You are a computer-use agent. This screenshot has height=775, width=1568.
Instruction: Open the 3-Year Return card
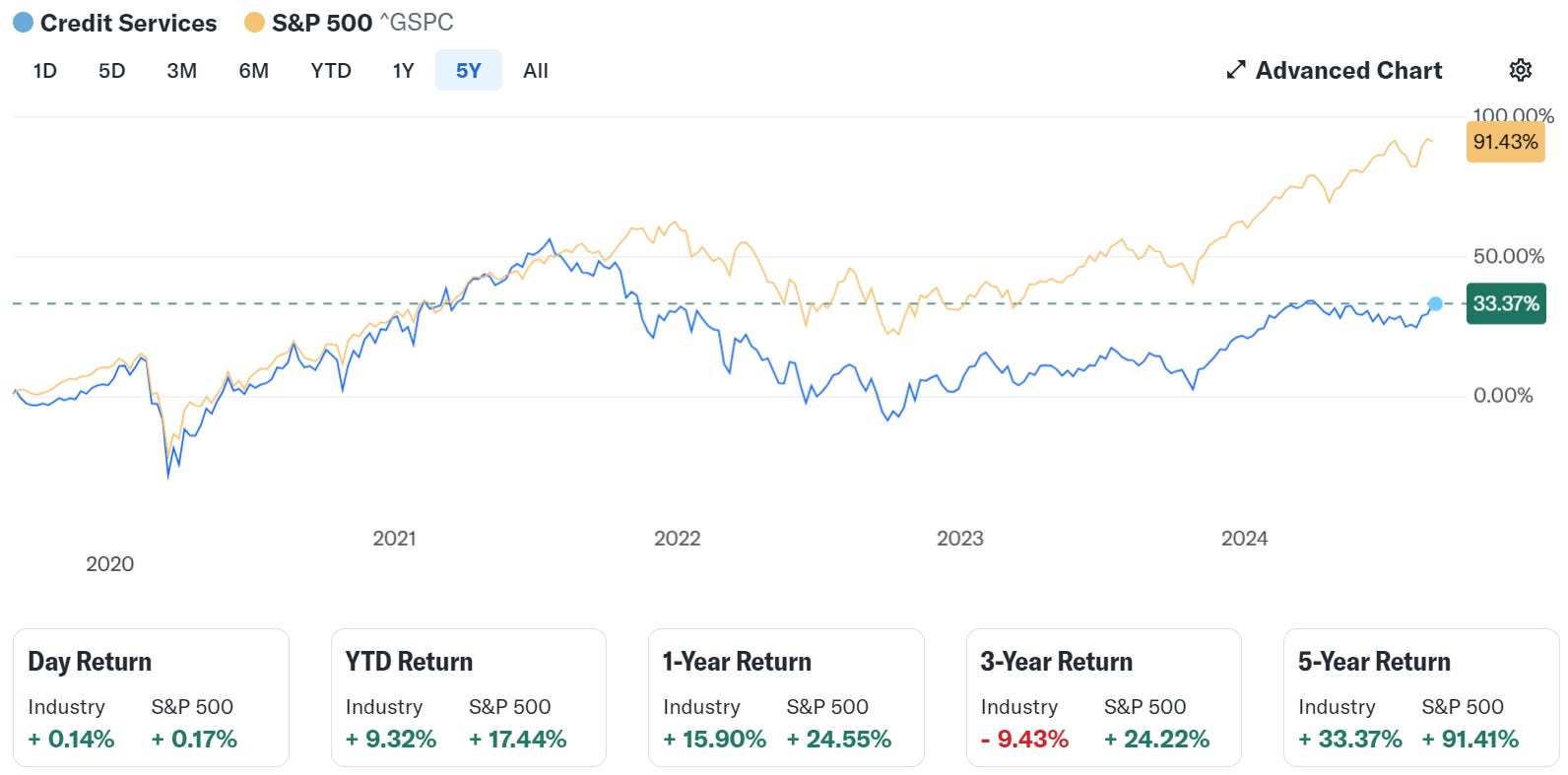point(1103,697)
